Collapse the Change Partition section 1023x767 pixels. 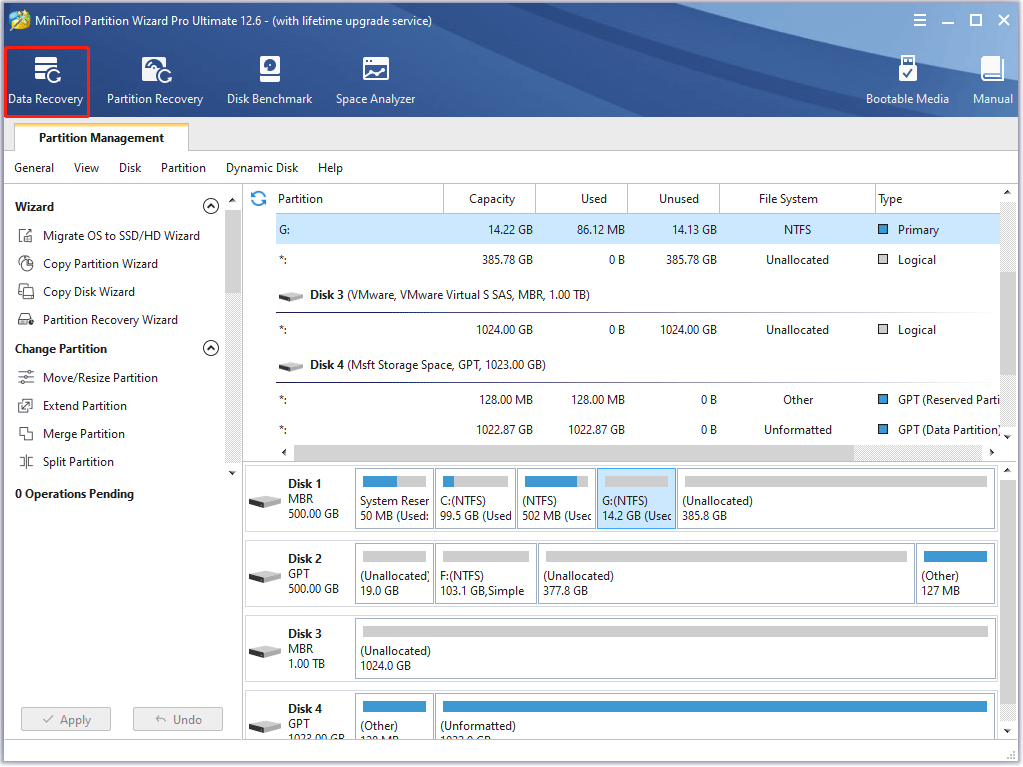pyautogui.click(x=211, y=348)
